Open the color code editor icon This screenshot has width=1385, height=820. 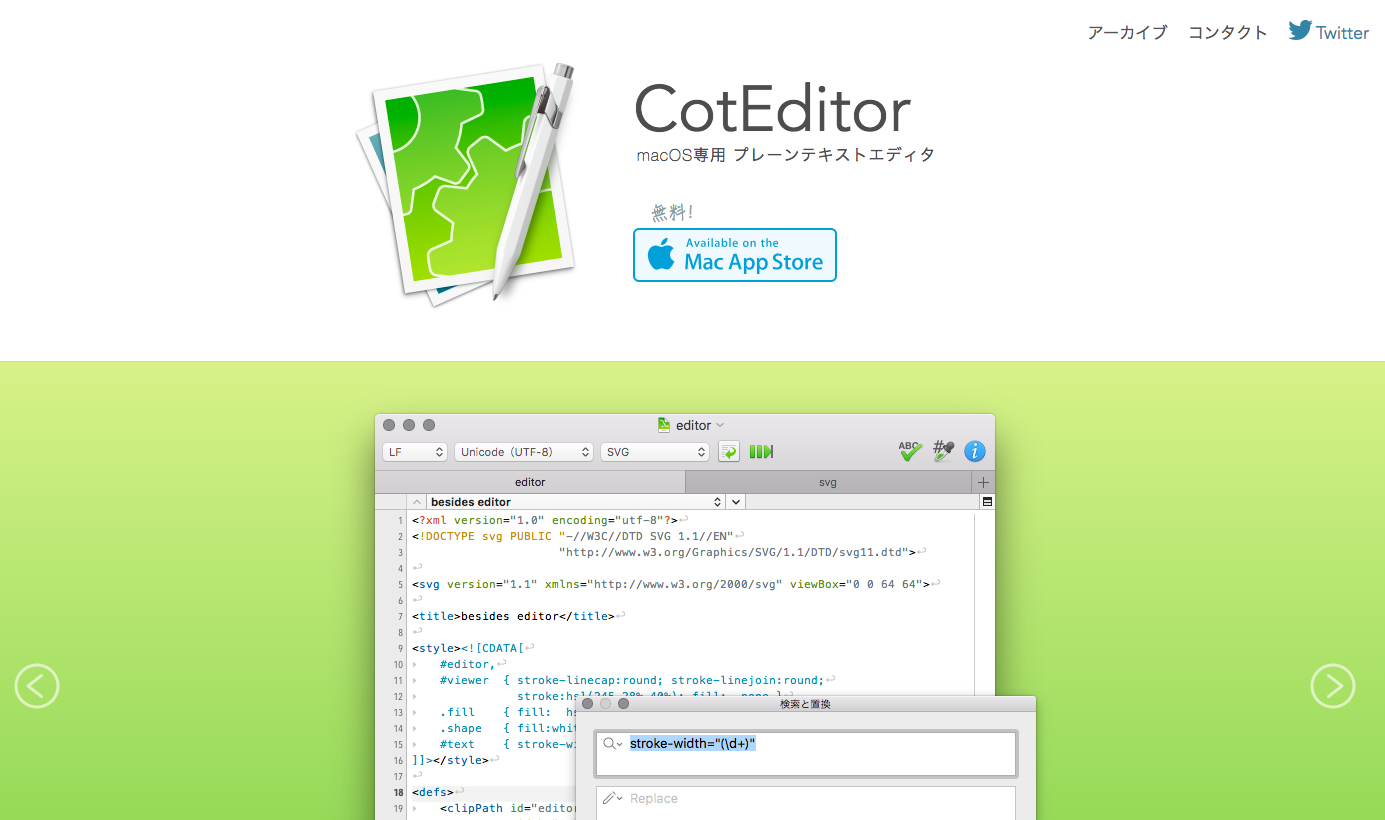click(x=942, y=451)
